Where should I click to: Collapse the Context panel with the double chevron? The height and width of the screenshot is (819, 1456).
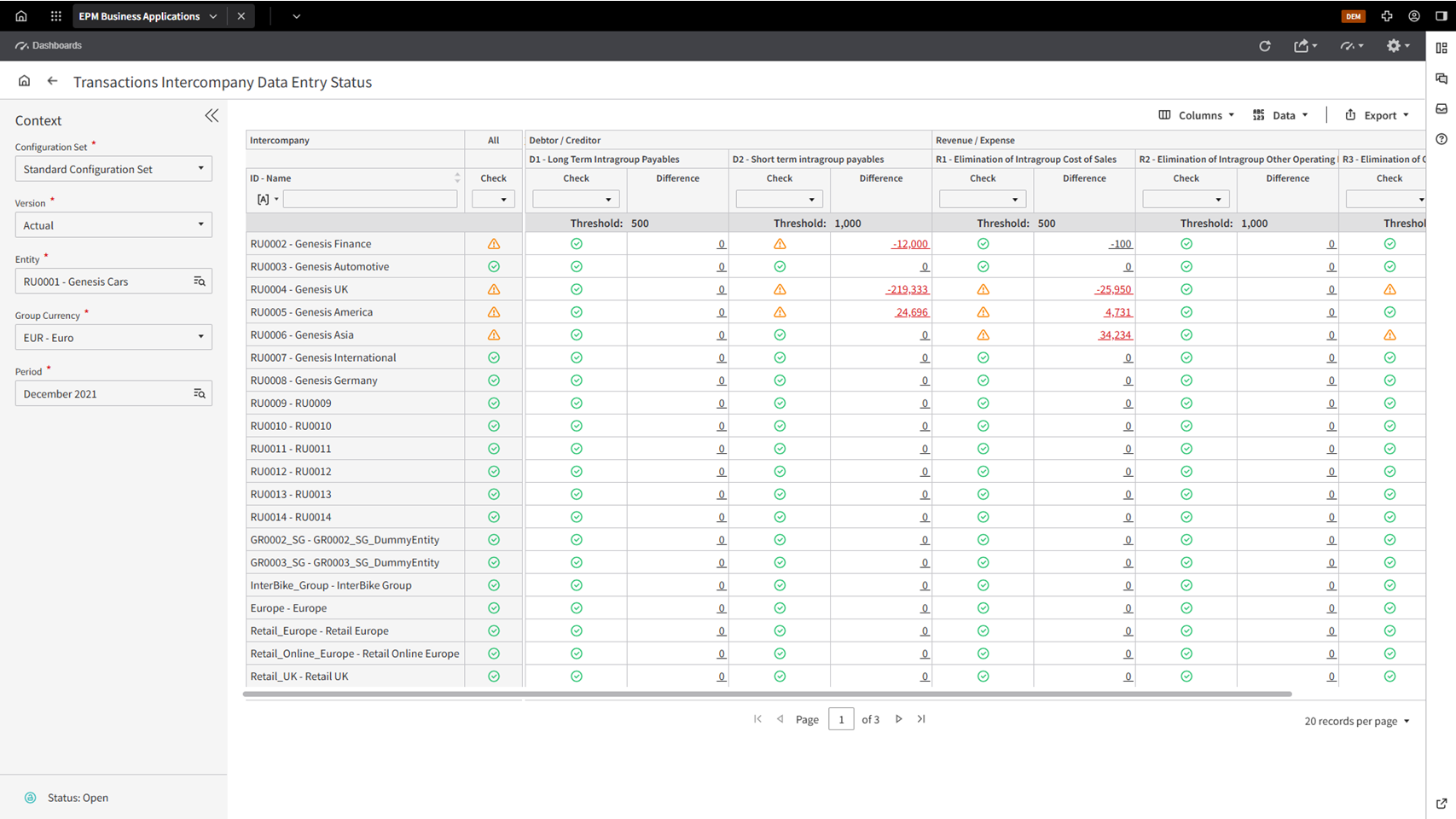pyautogui.click(x=212, y=116)
